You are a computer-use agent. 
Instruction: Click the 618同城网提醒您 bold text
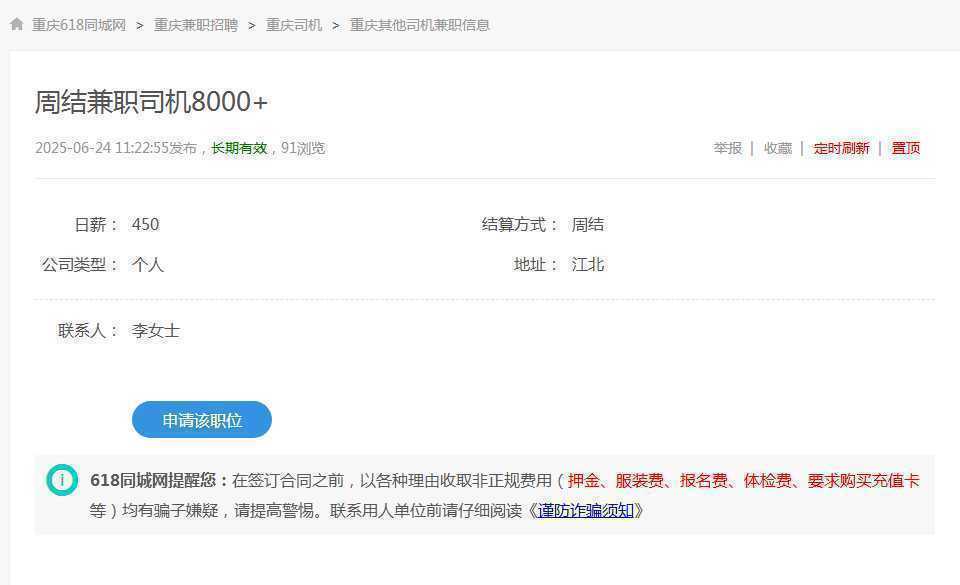click(159, 480)
